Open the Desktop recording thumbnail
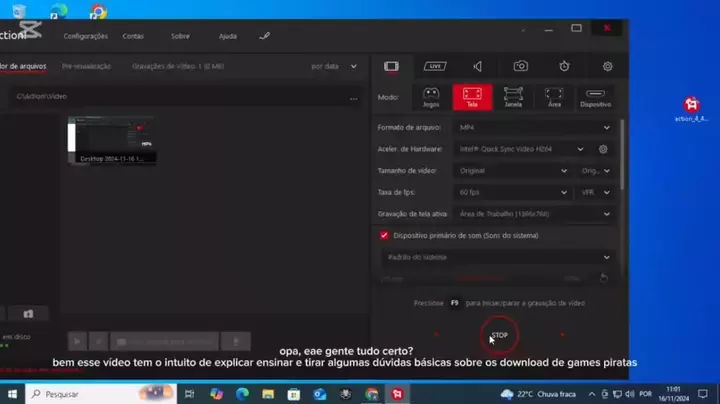This screenshot has width=720, height=404. 111,139
